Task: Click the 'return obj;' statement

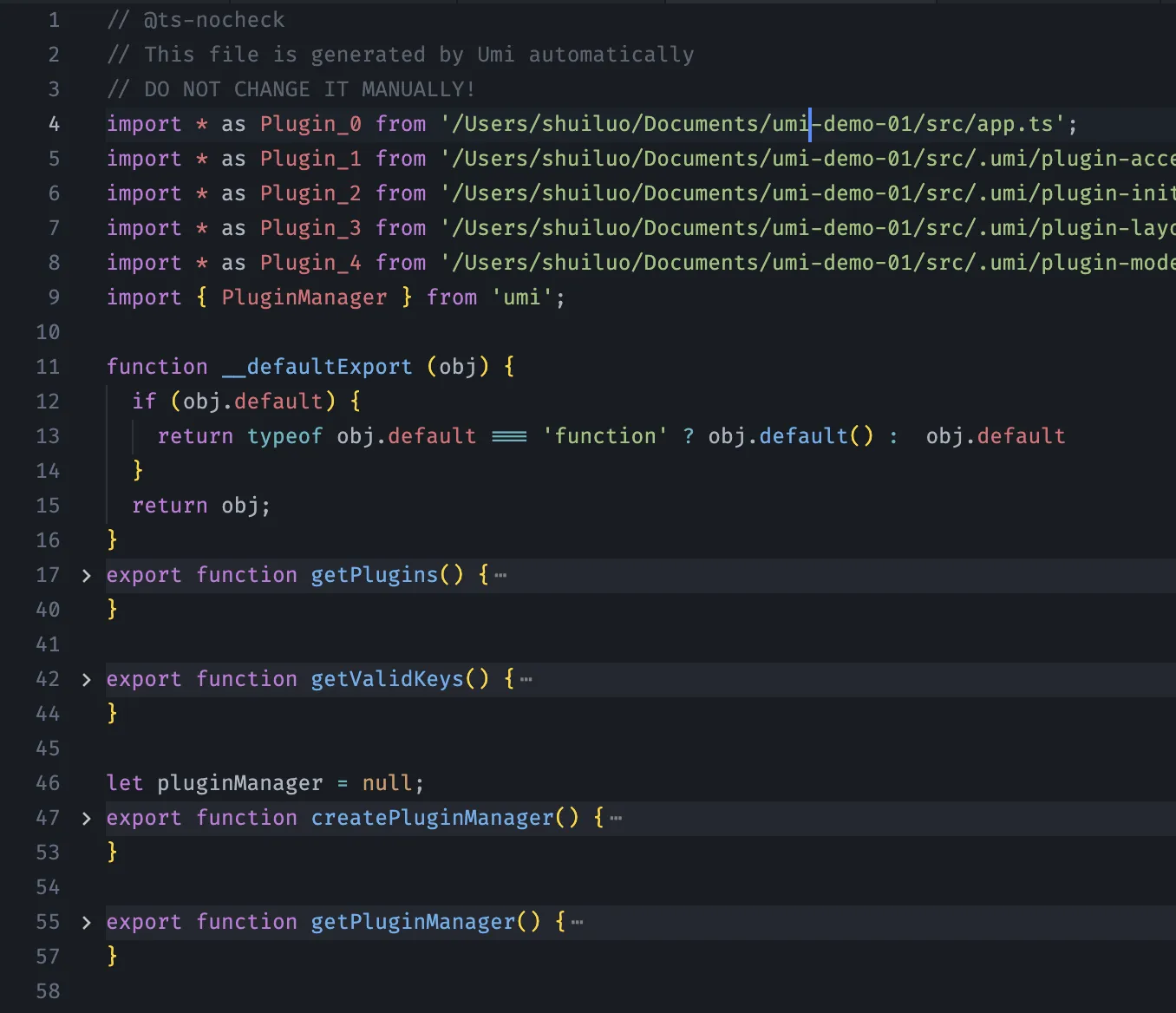Action: tap(201, 506)
